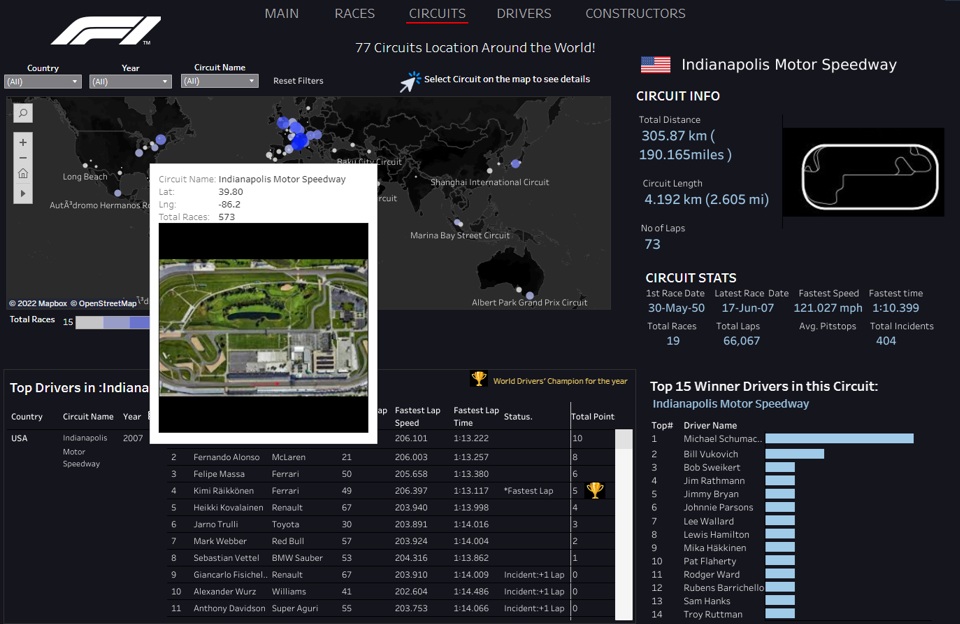Open the Country filter dropdown
960x624 pixels.
point(42,80)
